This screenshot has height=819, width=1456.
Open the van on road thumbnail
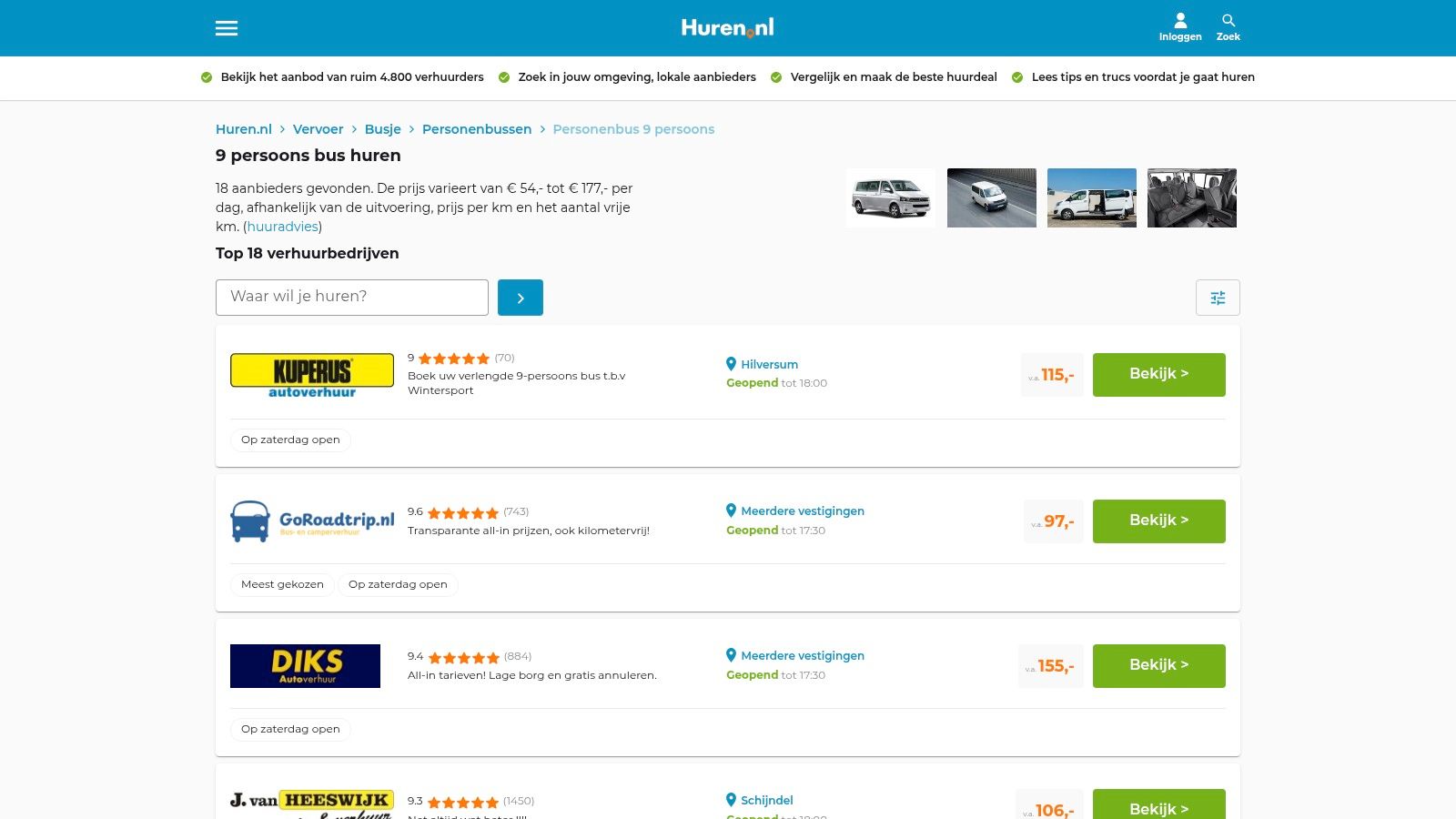pyautogui.click(x=992, y=197)
